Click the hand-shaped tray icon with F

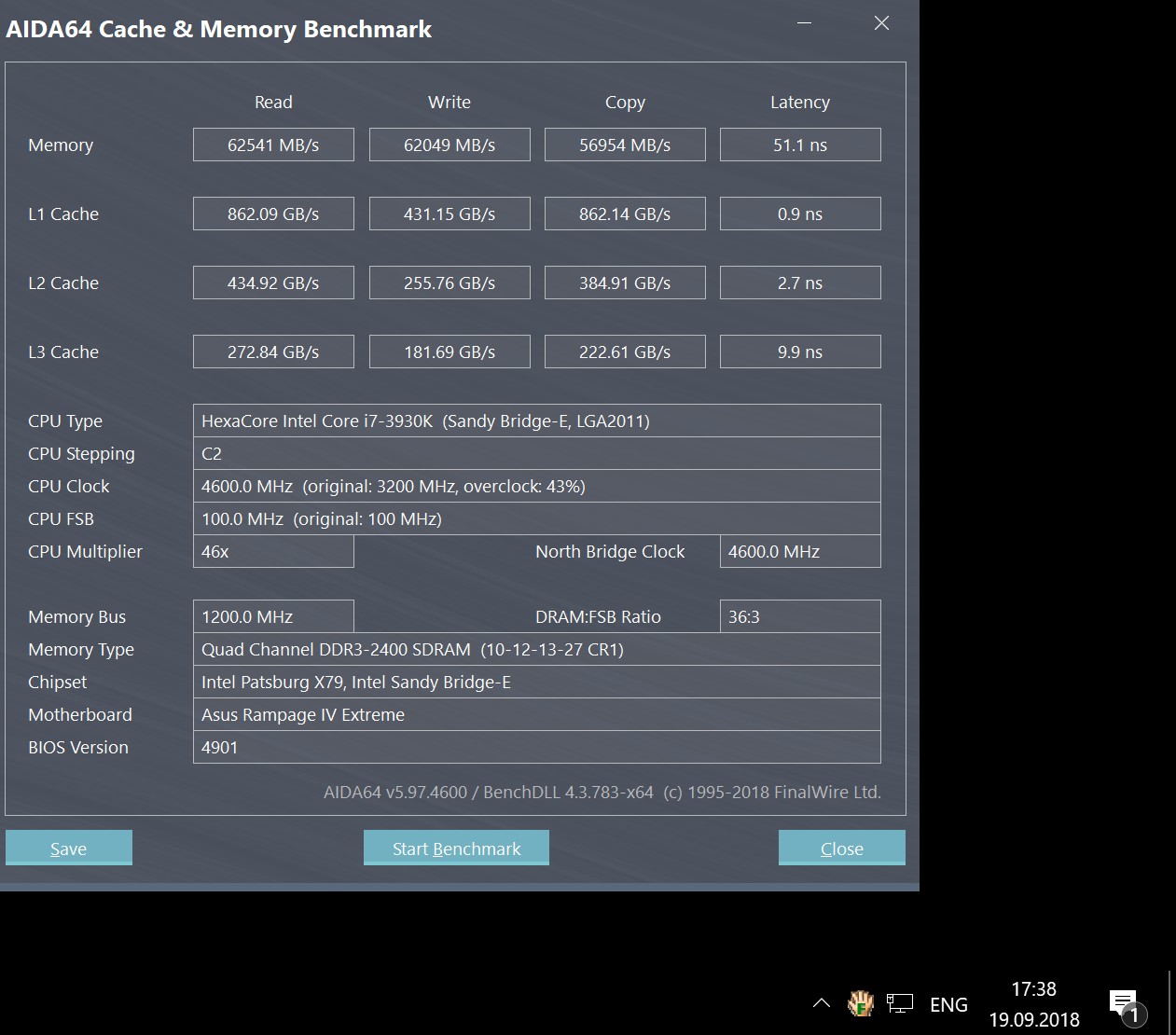[x=860, y=1003]
